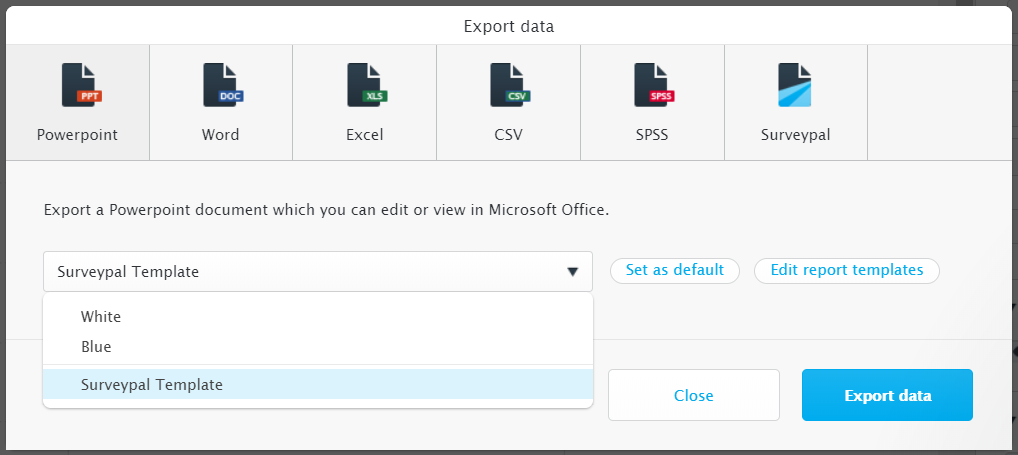Select the PPT file icon

tap(81, 85)
